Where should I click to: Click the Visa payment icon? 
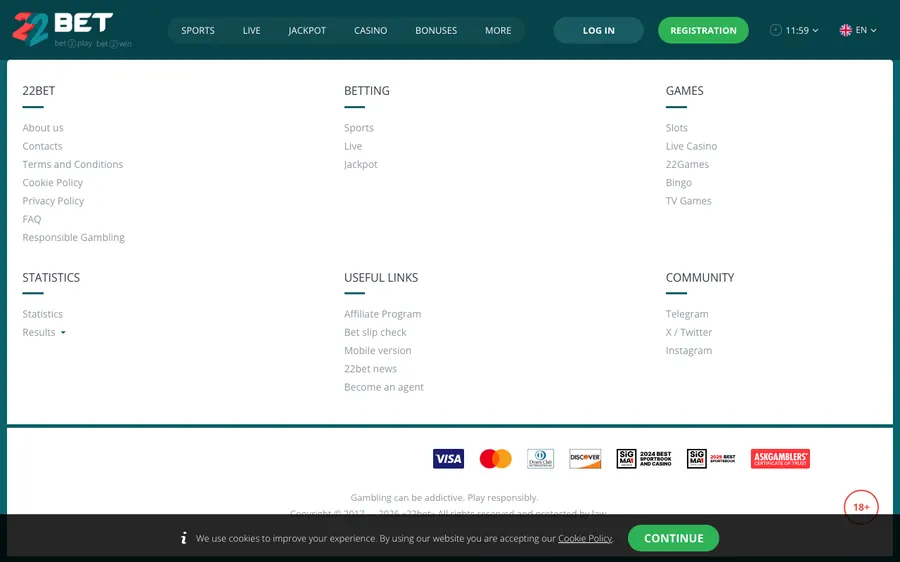448,459
